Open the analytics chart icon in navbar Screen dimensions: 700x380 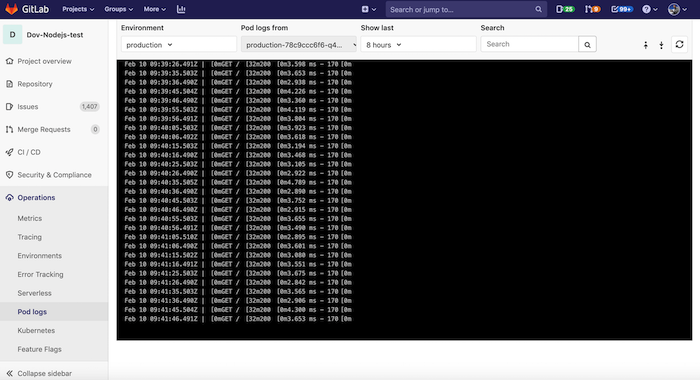pyautogui.click(x=181, y=9)
